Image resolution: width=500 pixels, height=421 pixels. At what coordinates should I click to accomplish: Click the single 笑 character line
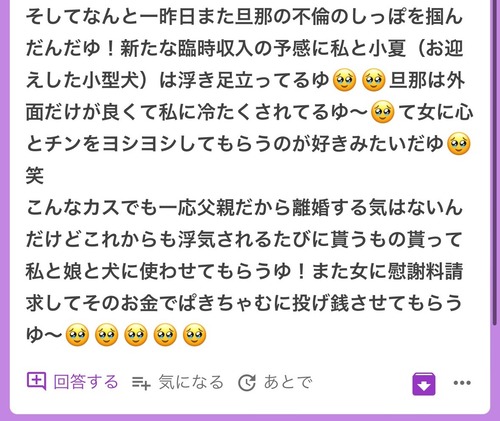[35, 176]
